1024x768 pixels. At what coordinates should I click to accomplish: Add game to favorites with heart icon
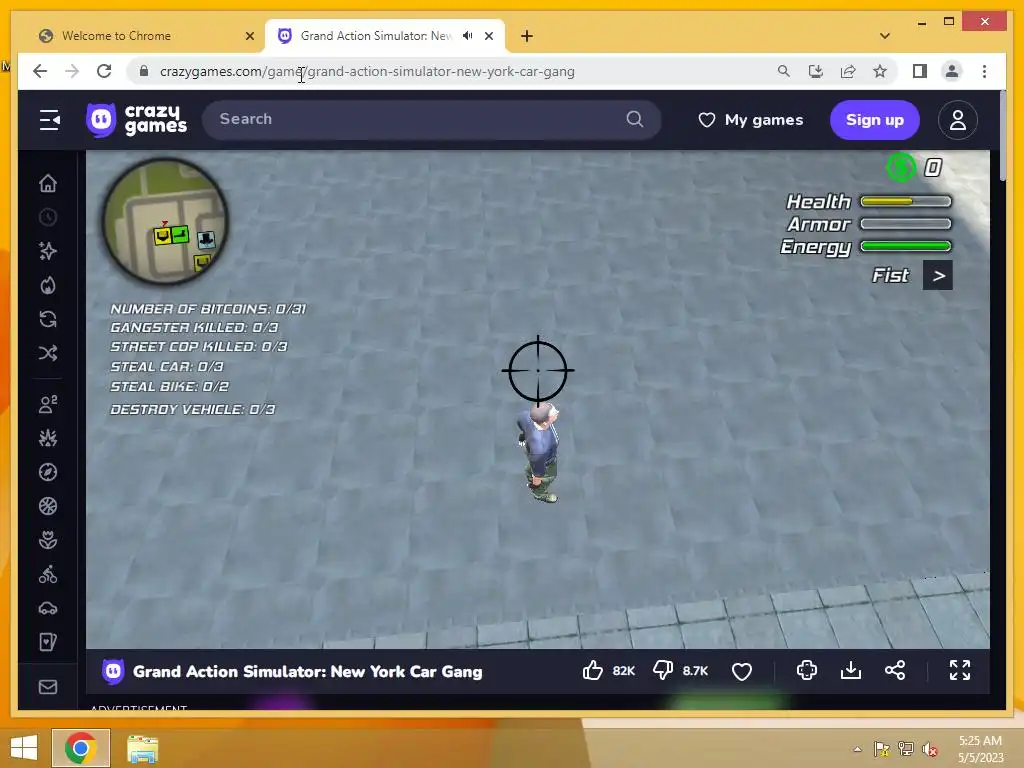pos(742,671)
